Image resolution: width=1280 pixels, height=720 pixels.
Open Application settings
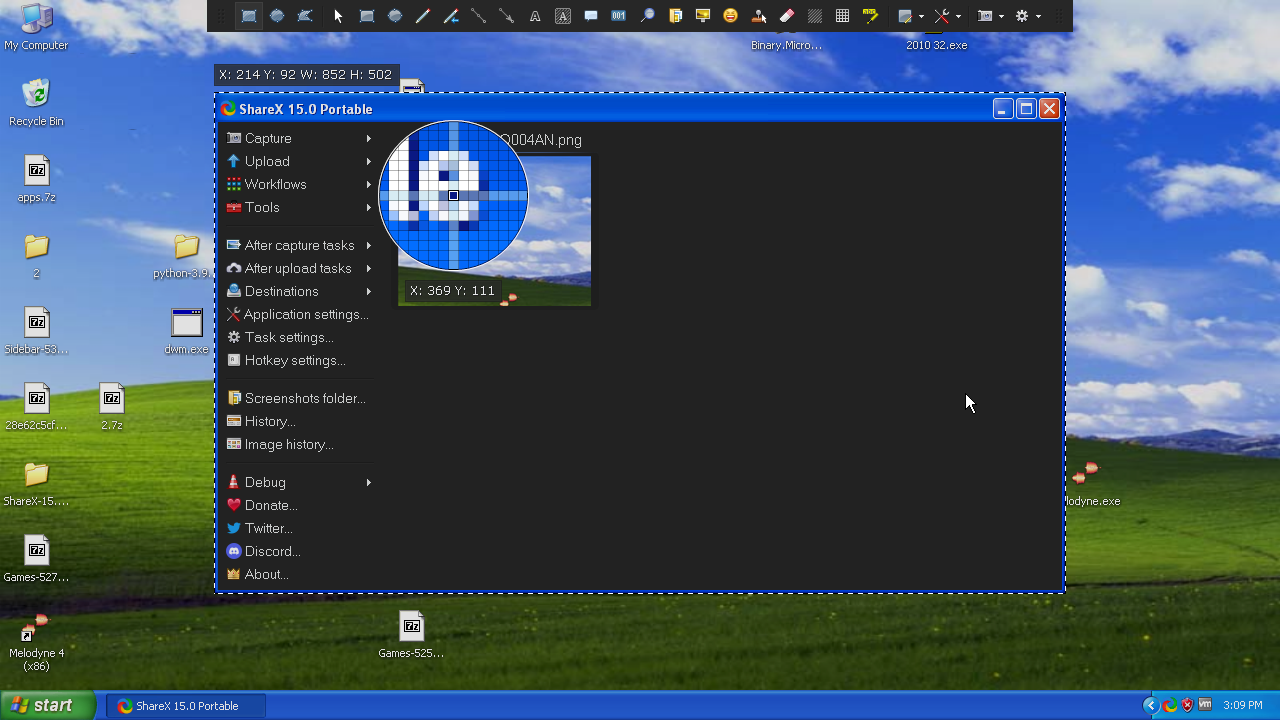(299, 314)
